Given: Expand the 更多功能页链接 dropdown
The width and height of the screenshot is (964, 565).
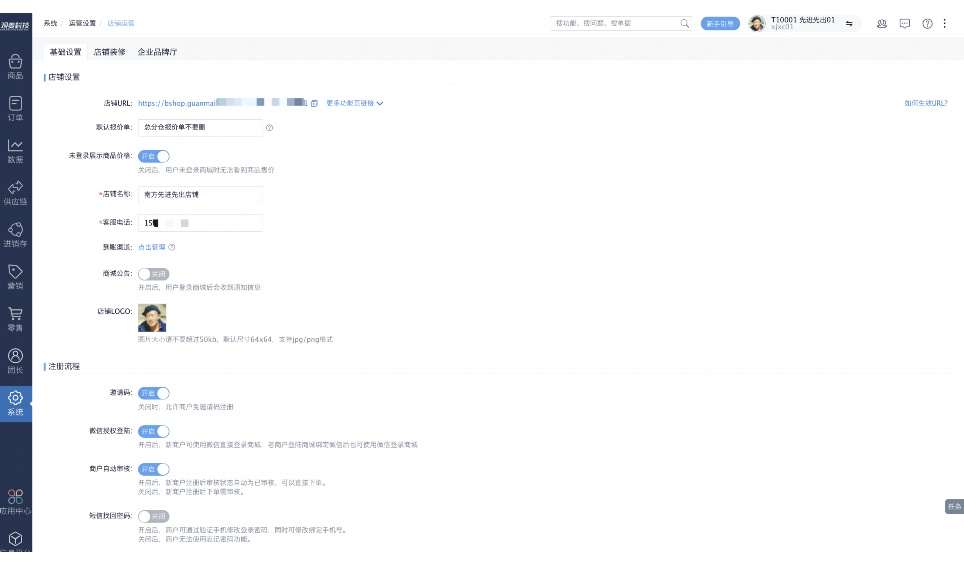Looking at the screenshot, I should (x=355, y=103).
